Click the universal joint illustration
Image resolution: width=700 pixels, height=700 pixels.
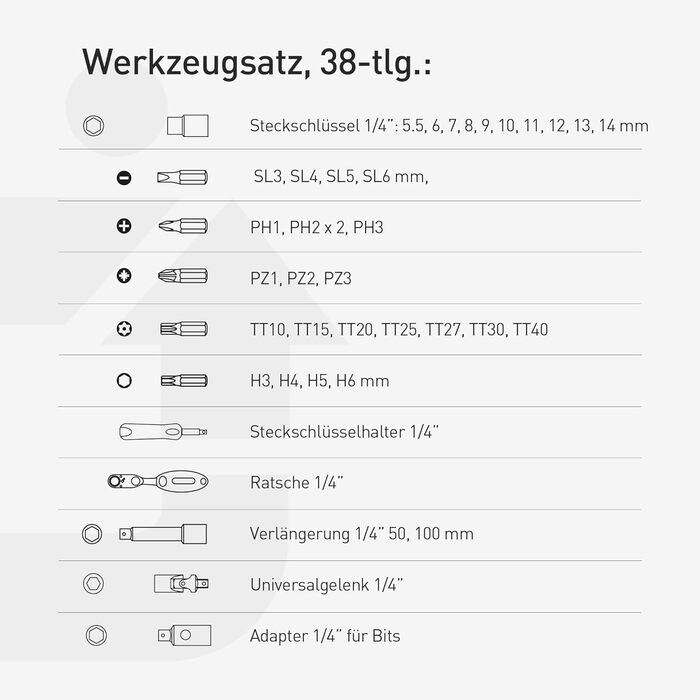[180, 584]
